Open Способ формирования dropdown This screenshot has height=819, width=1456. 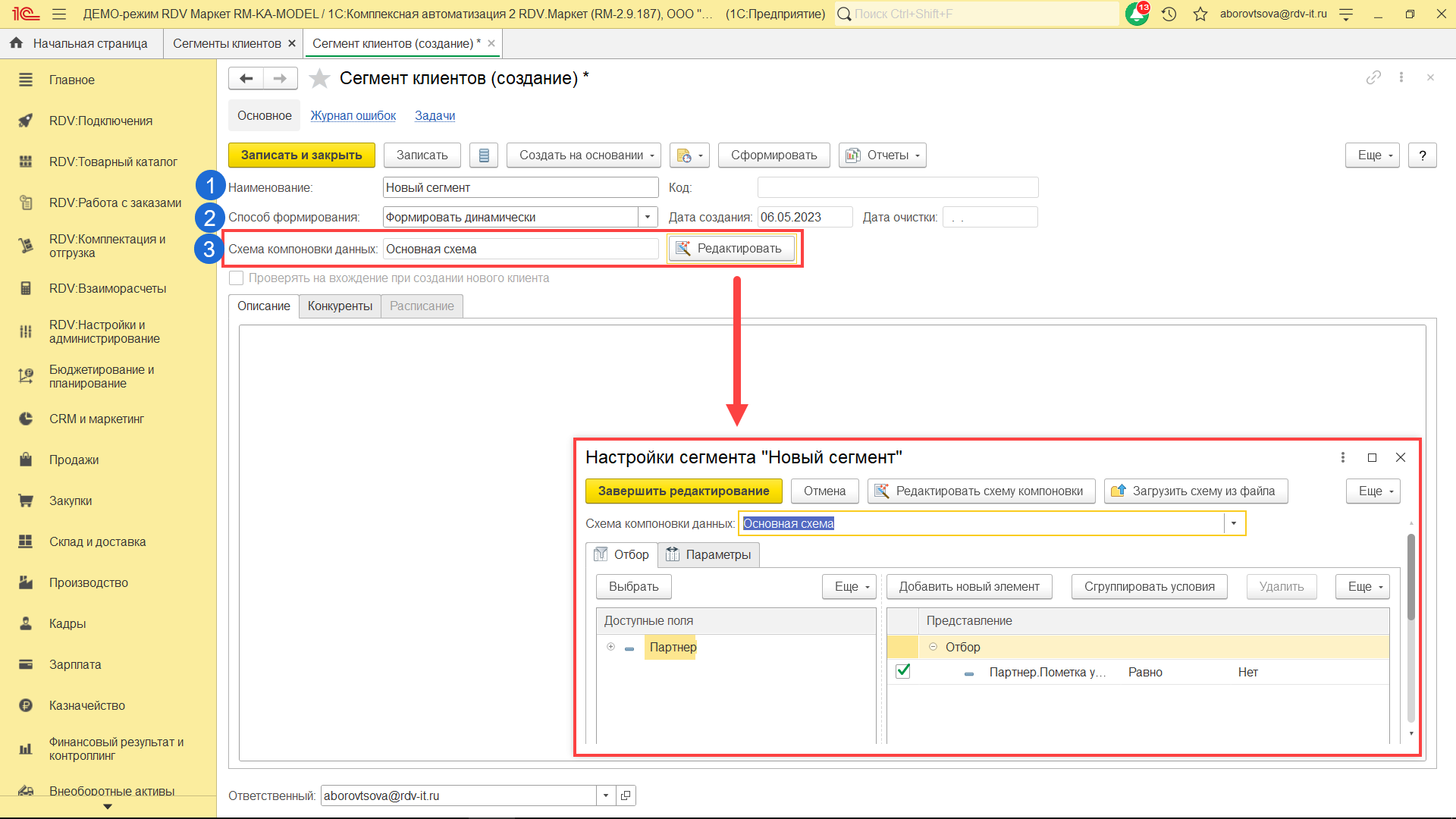(x=648, y=217)
